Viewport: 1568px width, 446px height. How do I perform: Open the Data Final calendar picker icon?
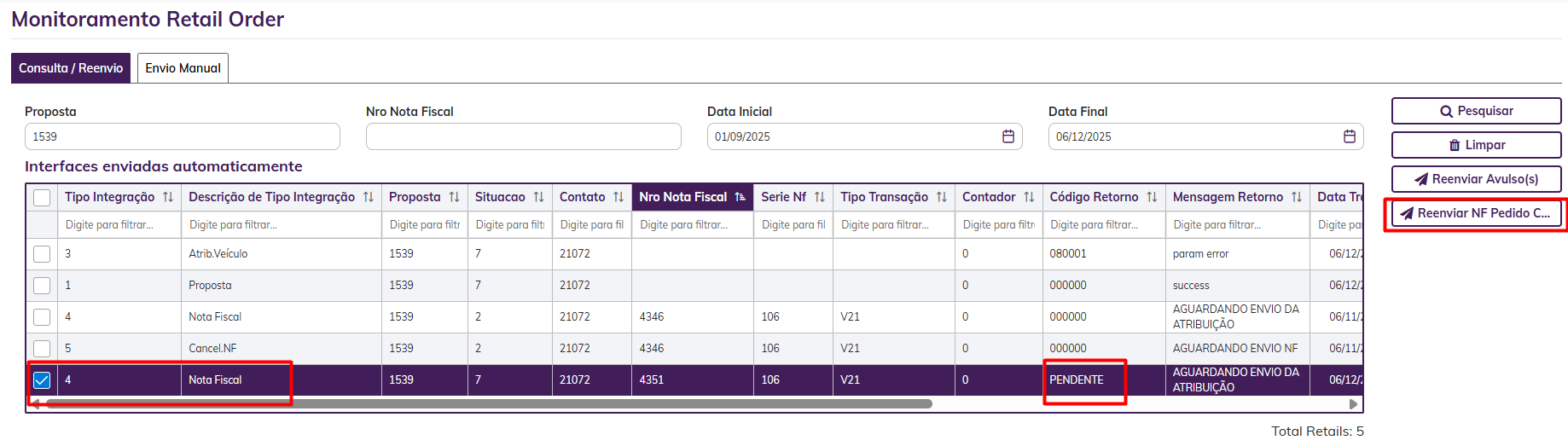pos(1349,136)
